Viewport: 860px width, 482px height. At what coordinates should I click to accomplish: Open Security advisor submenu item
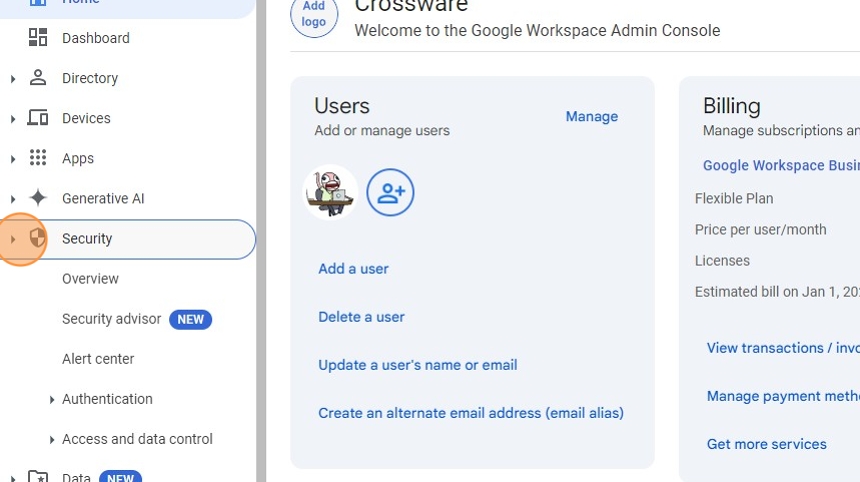pos(111,319)
